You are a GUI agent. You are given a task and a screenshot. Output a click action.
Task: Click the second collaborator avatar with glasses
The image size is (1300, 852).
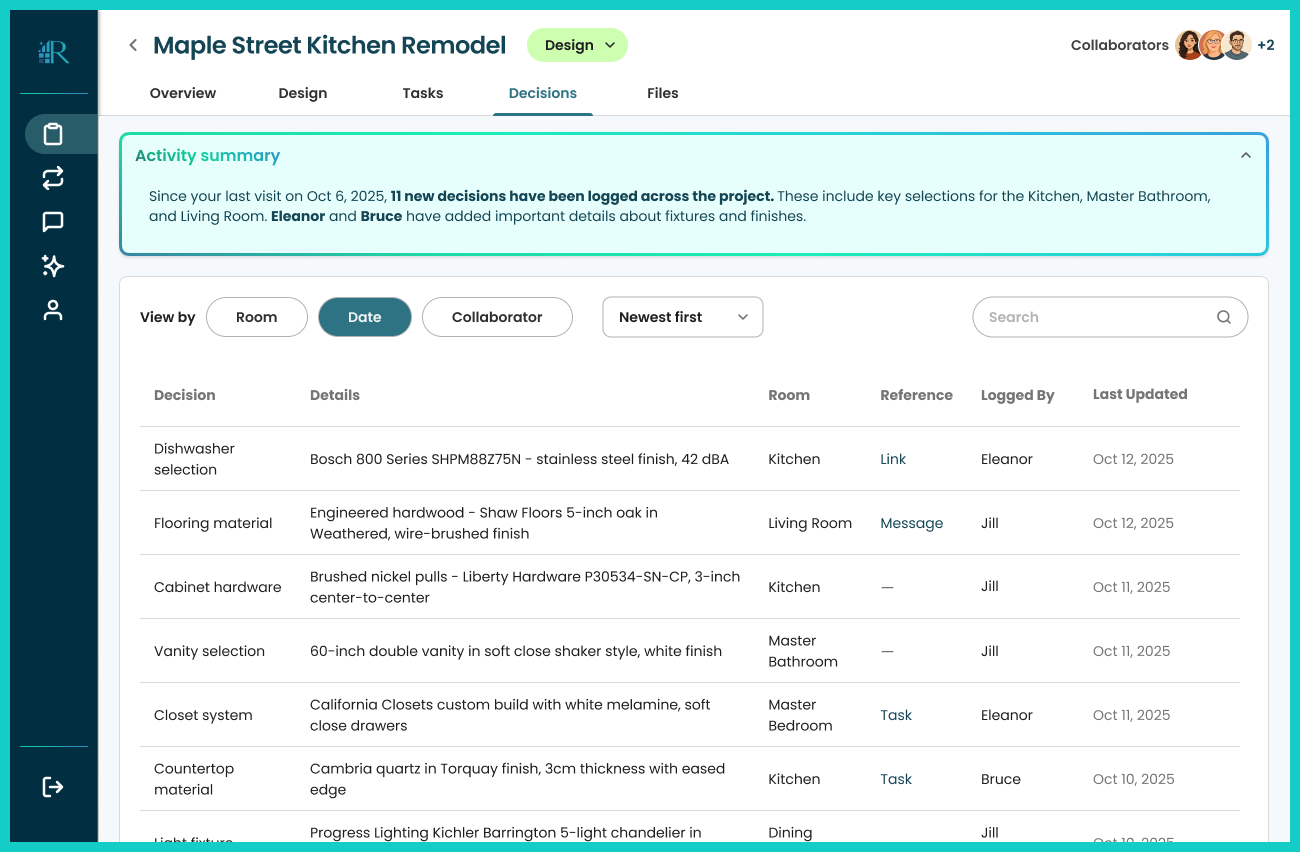point(1213,45)
